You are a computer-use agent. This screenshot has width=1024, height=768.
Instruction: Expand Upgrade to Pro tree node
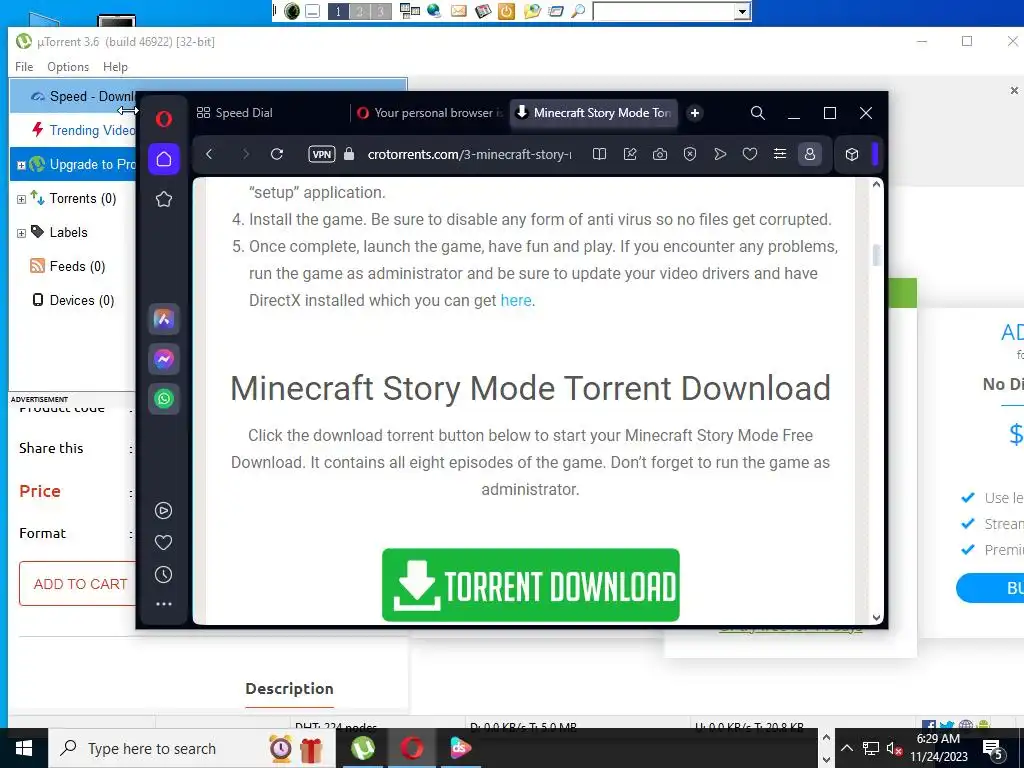[21, 165]
